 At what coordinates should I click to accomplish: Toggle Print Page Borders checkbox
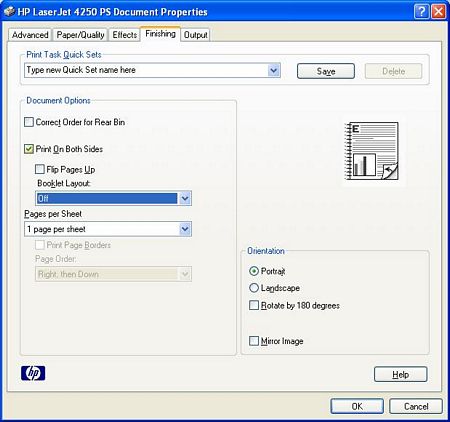click(40, 245)
